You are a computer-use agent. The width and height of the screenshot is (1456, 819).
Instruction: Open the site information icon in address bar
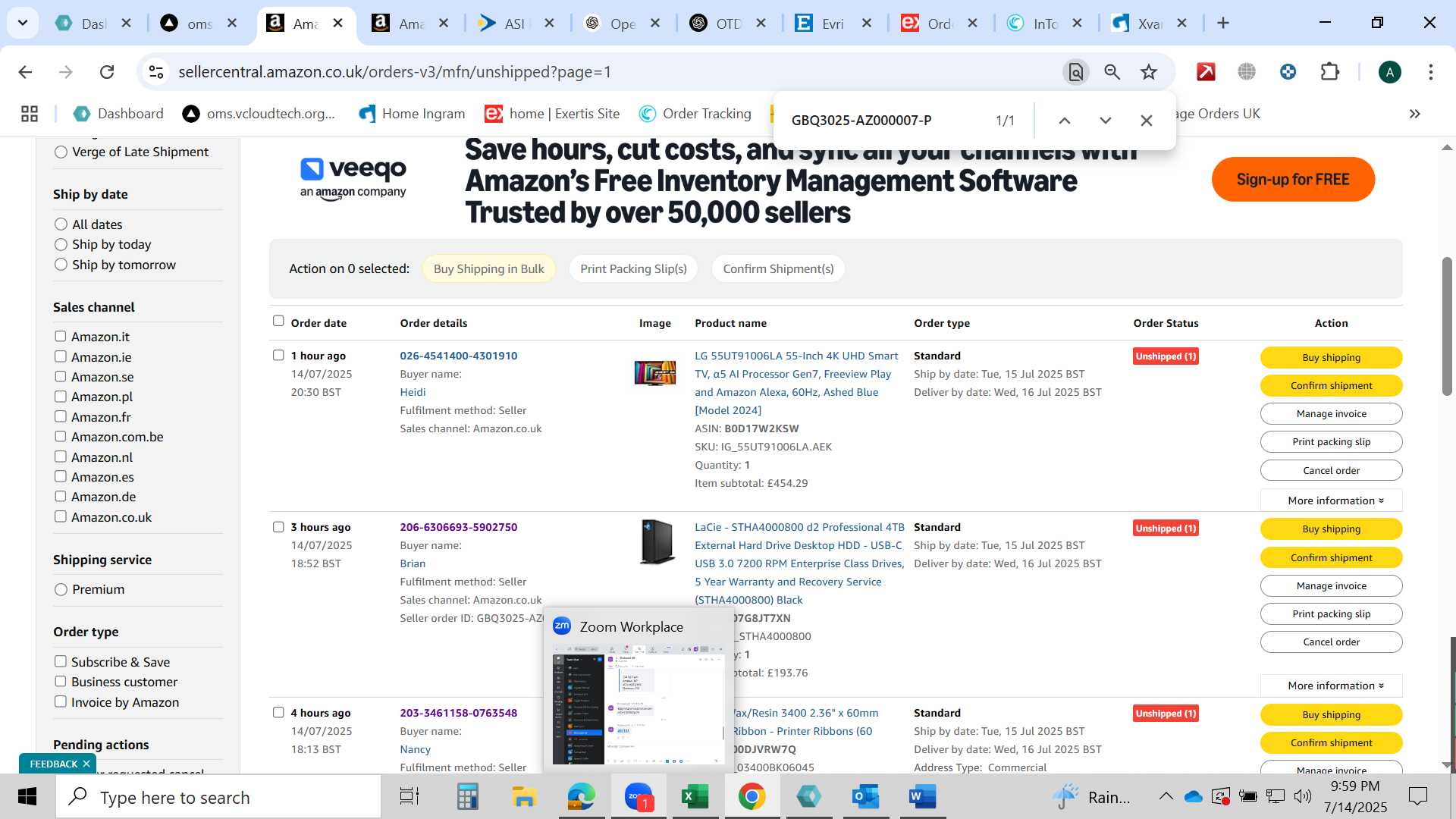coord(156,72)
